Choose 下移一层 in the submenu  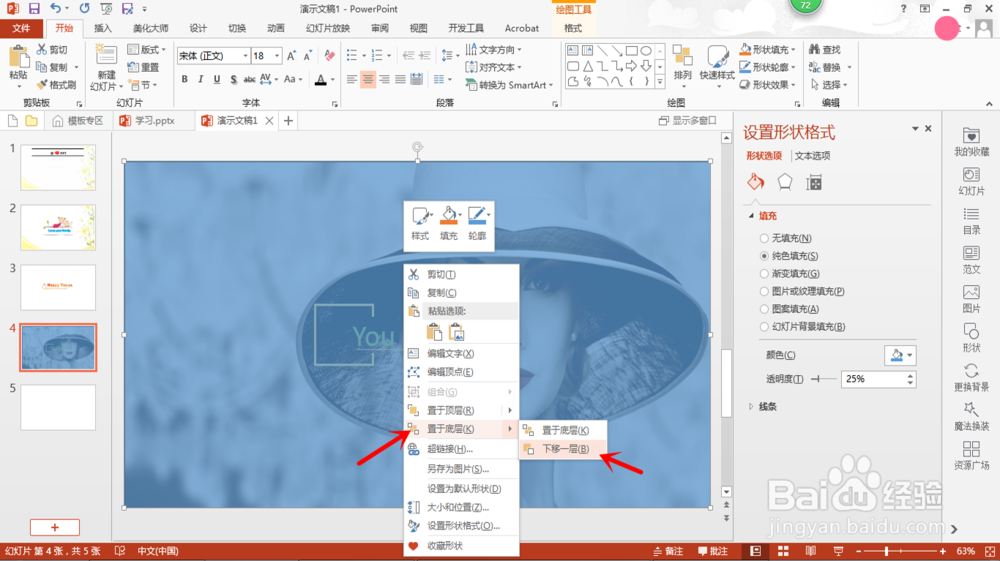[x=563, y=449]
